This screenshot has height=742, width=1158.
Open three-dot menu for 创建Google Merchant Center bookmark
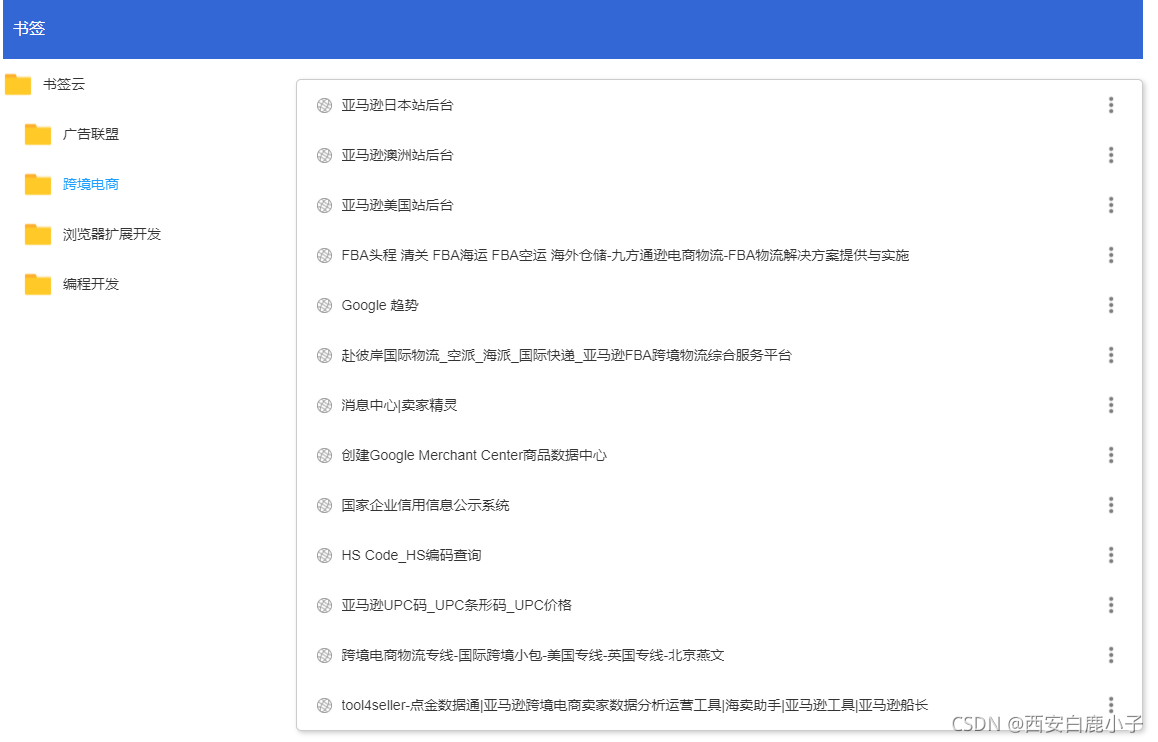tap(1110, 456)
